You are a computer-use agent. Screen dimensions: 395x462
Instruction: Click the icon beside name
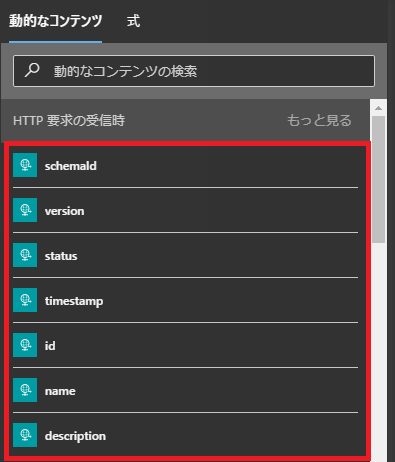[x=25, y=390]
